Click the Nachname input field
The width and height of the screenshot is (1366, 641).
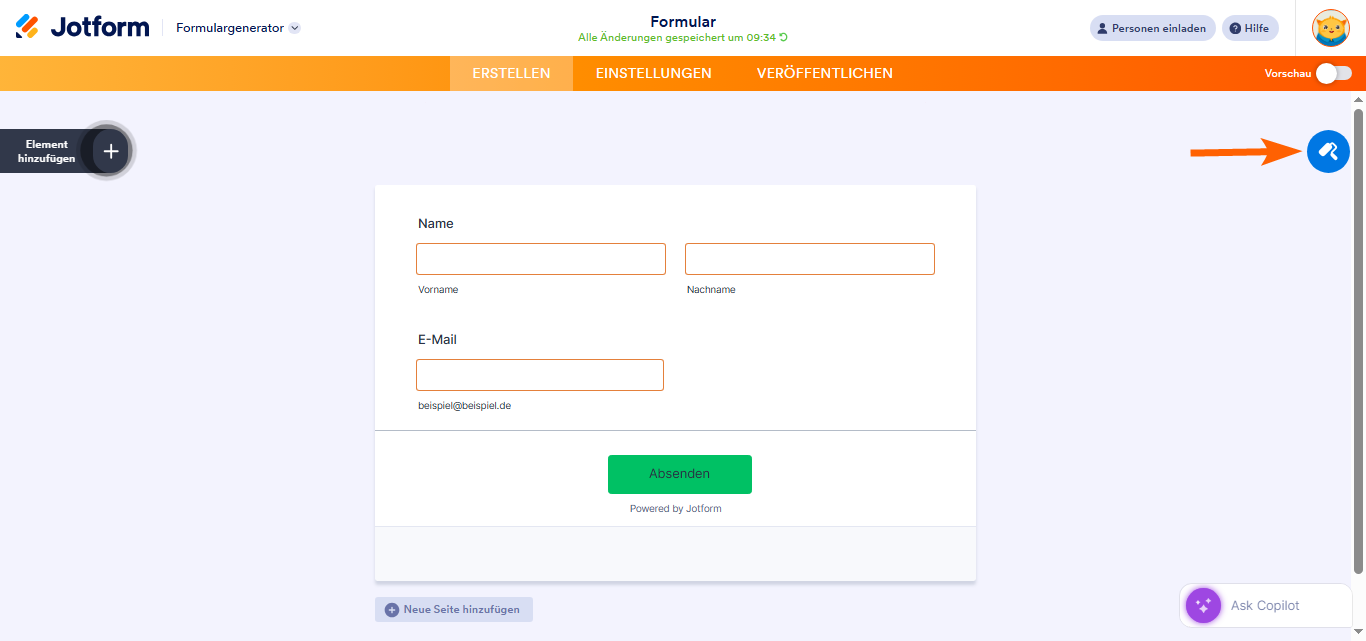809,259
